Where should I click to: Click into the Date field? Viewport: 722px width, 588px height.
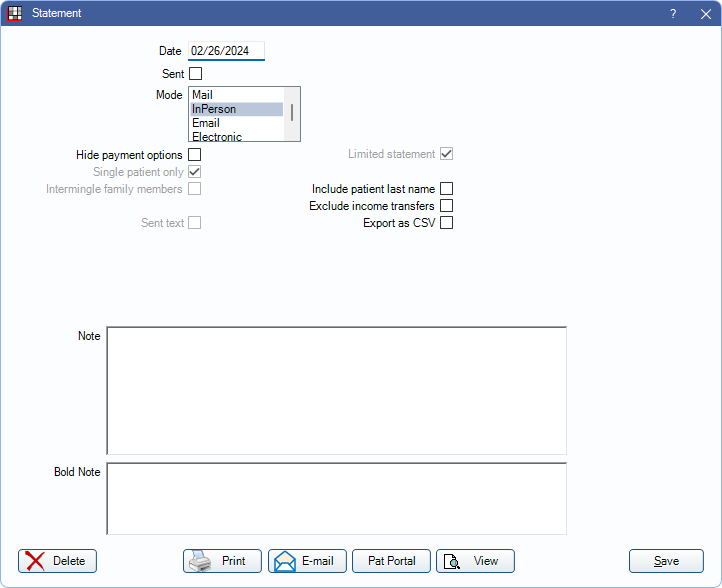(x=226, y=51)
